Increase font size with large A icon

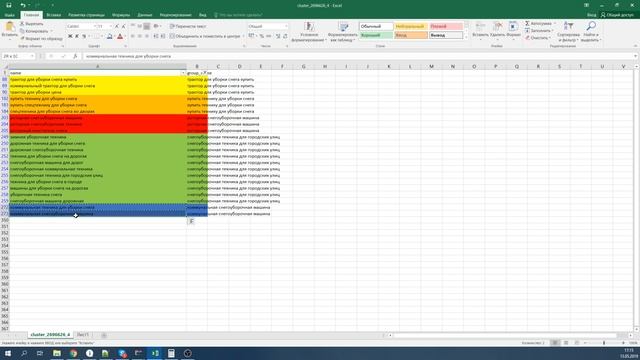coord(117,26)
